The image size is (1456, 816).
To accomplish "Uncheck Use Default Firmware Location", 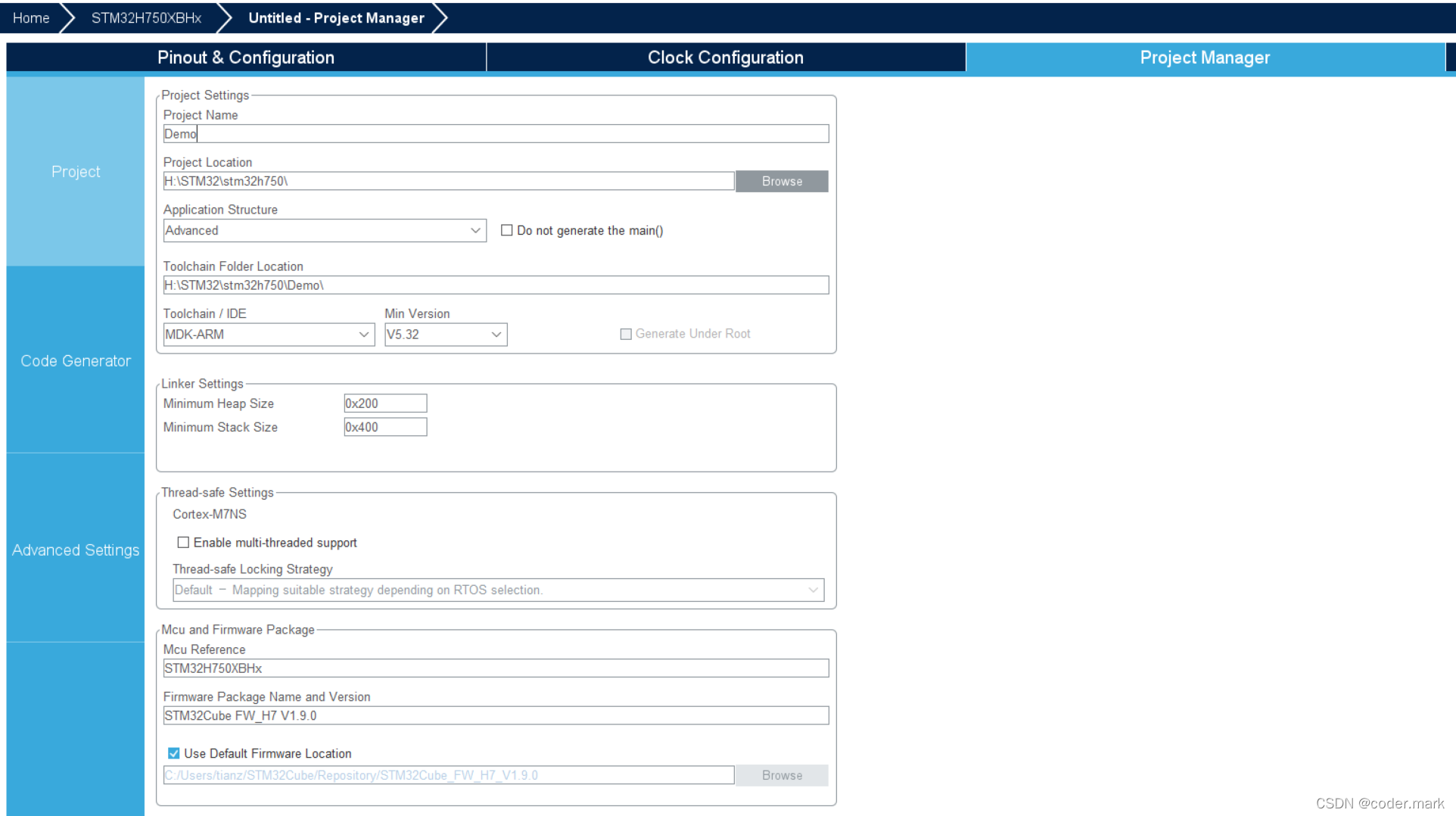I will [174, 754].
